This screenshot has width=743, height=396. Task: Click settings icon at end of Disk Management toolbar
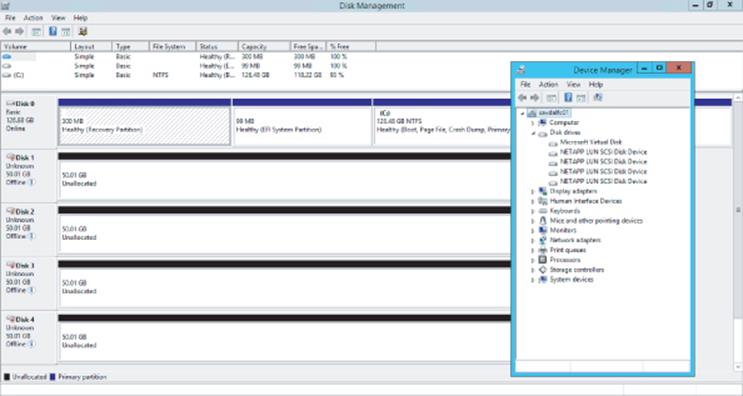tap(83, 32)
